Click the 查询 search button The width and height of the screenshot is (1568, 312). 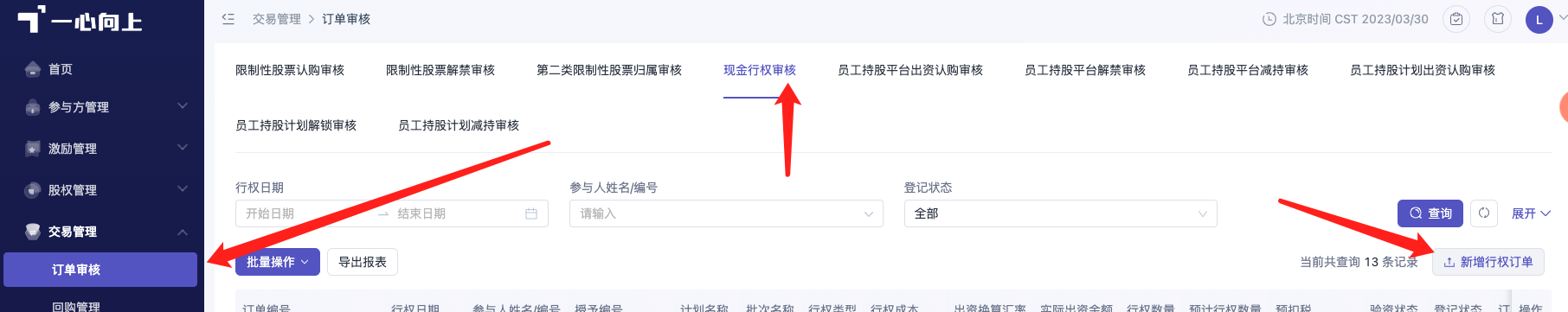pyautogui.click(x=1430, y=213)
